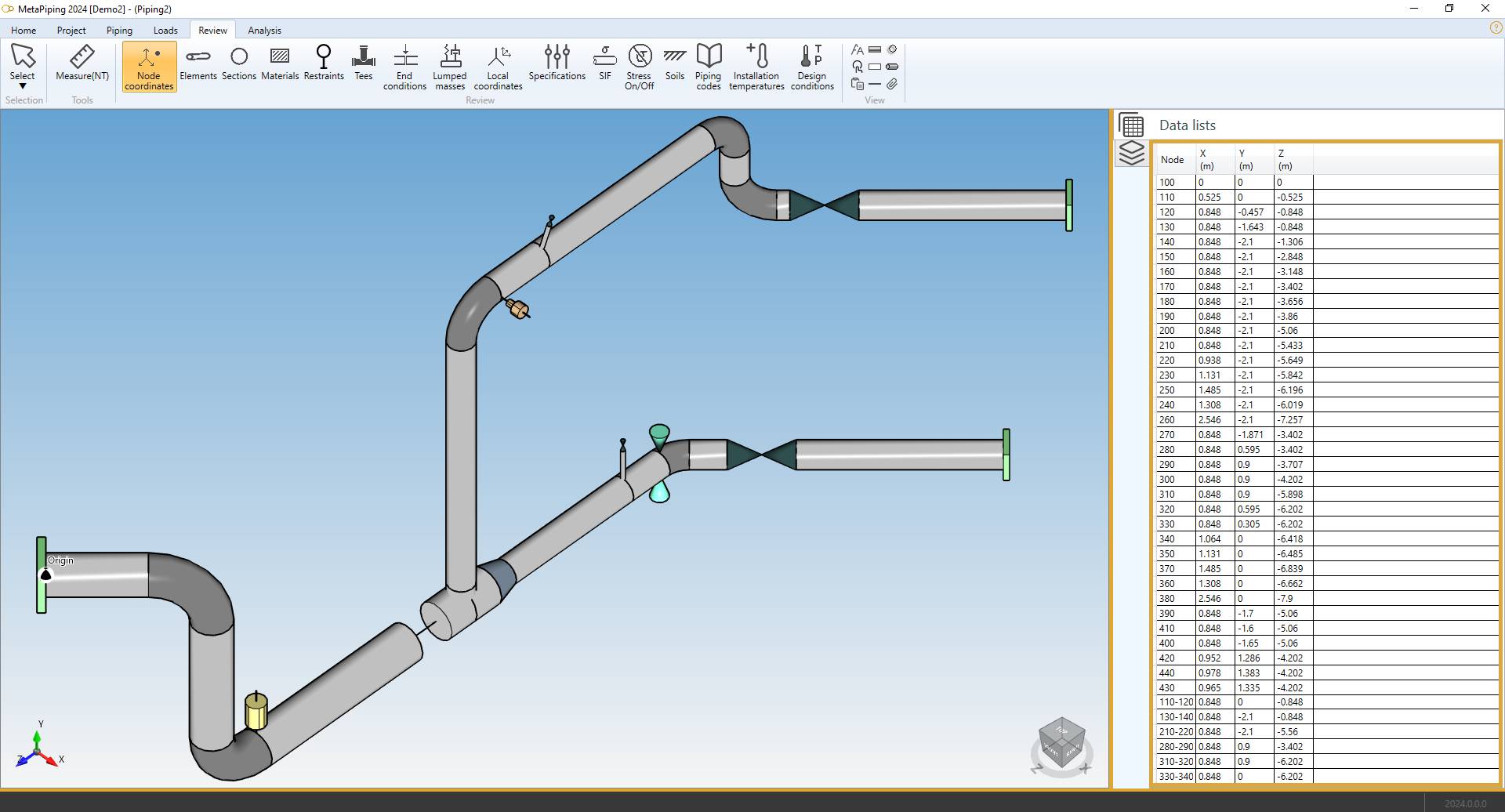
Task: Activate the Measure(NT) ruler tool
Action: point(82,63)
